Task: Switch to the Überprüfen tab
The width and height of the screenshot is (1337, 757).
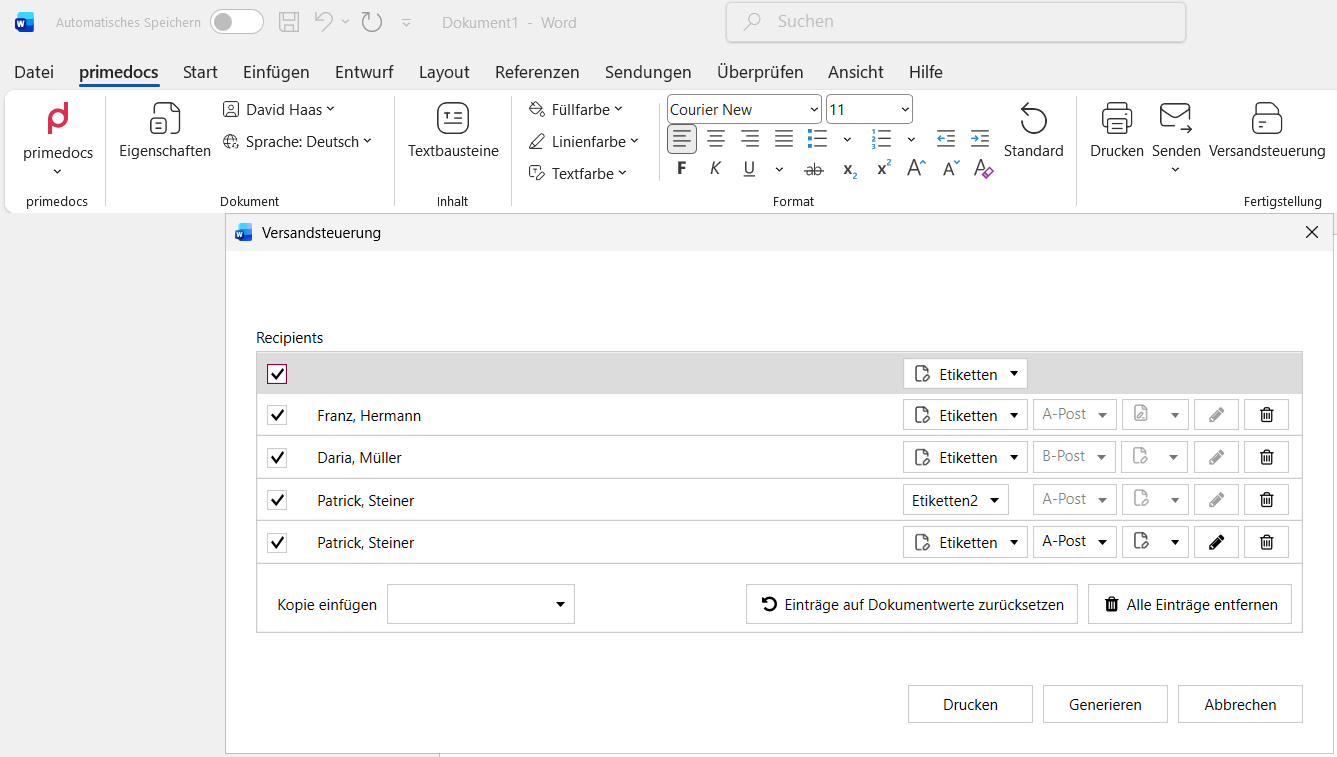Action: (760, 72)
